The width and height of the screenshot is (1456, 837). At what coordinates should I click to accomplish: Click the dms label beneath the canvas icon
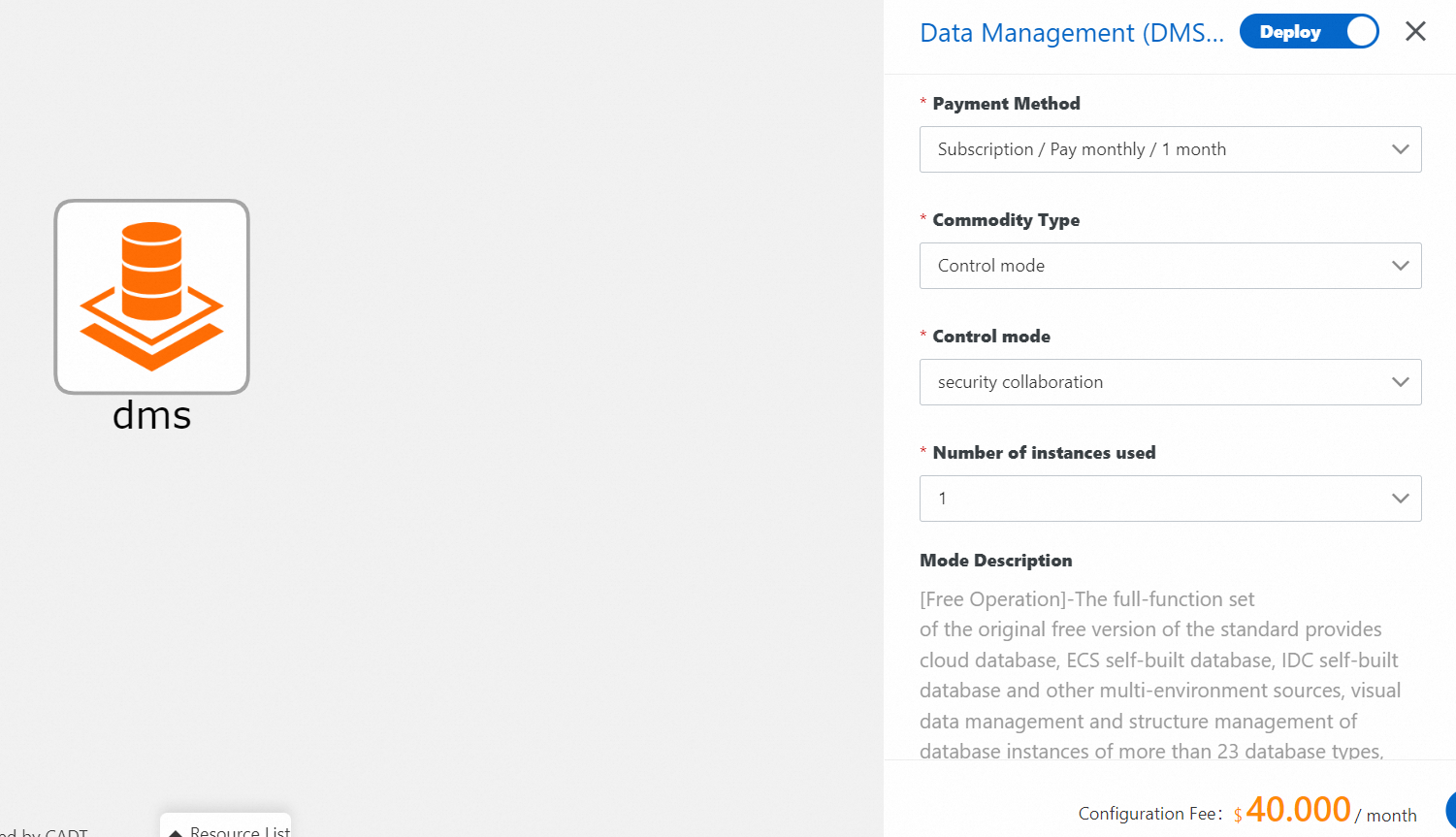coord(151,416)
